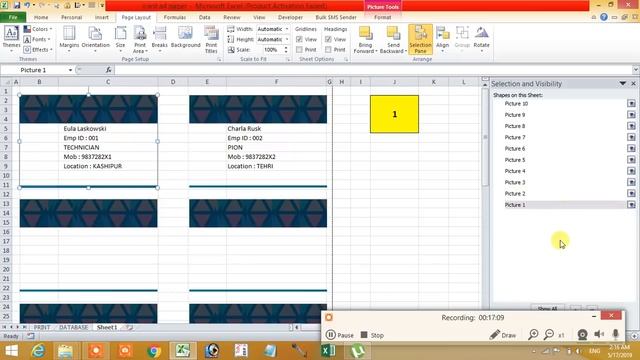This screenshot has height=360, width=640.
Task: Toggle the recorder microphone icon
Action: (x=616, y=335)
